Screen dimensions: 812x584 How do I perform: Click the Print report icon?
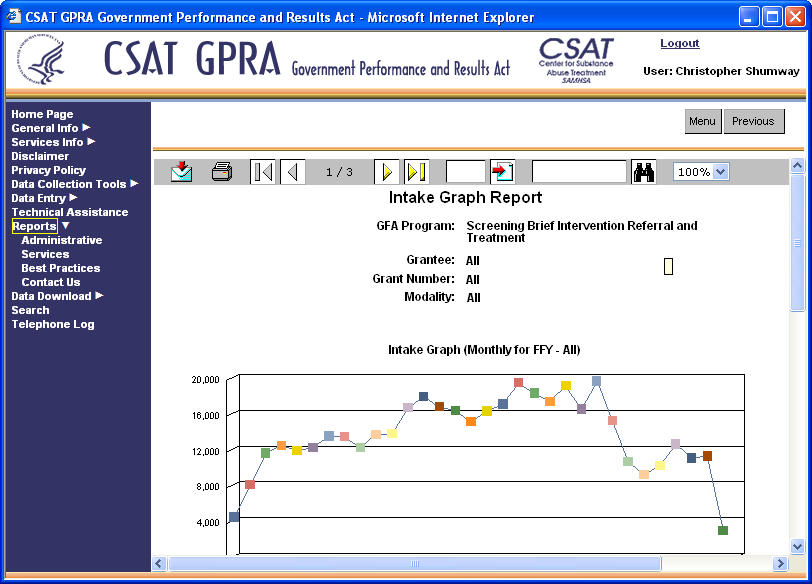click(x=222, y=172)
